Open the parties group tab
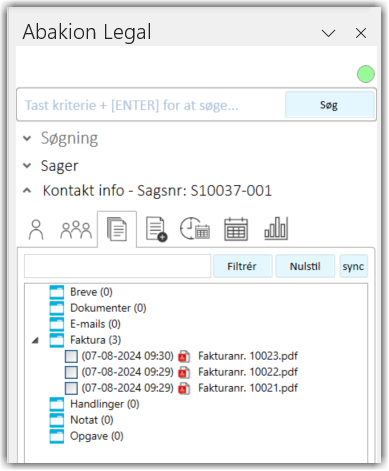 (x=76, y=230)
